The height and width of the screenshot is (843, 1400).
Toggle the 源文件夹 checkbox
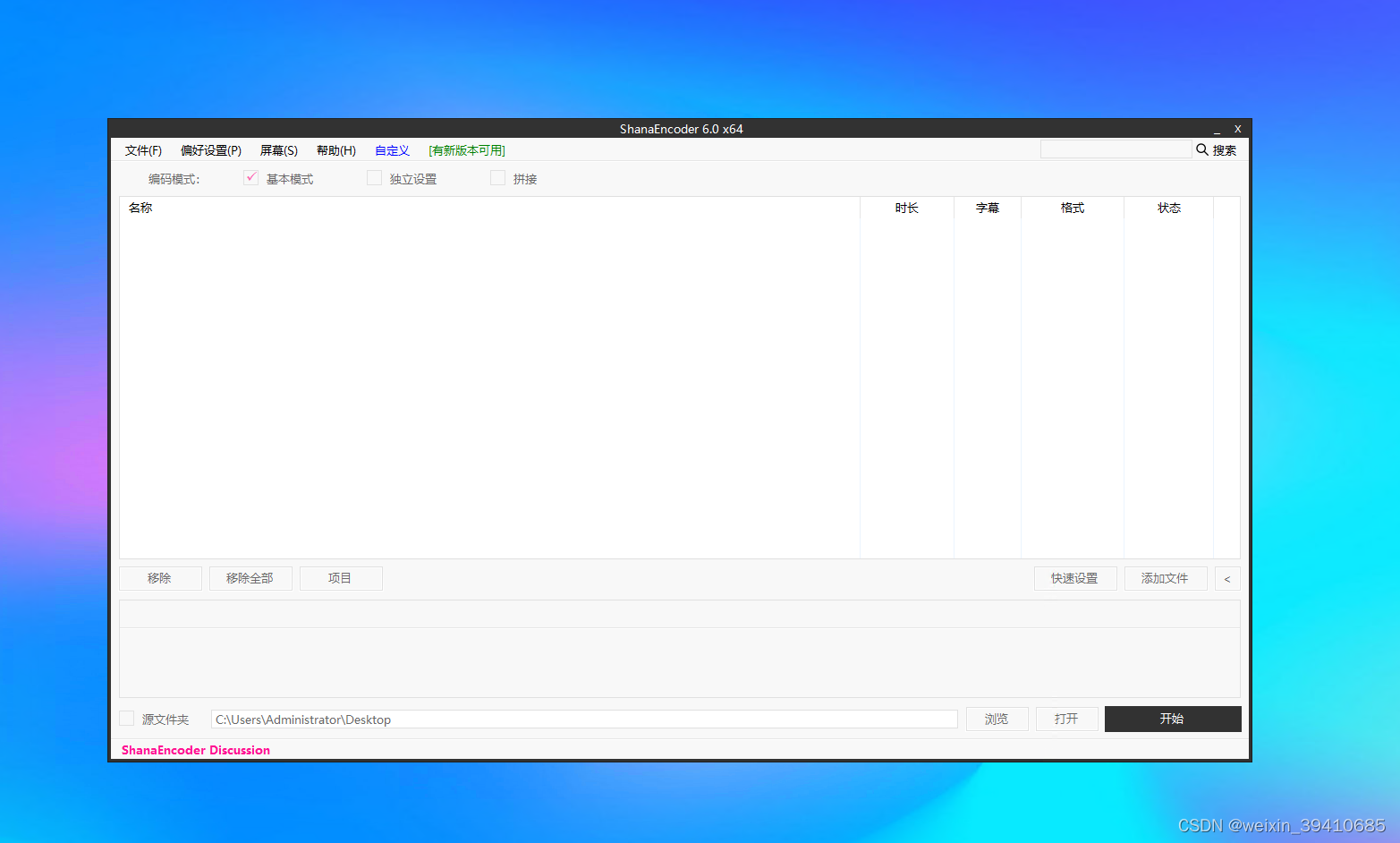(127, 719)
